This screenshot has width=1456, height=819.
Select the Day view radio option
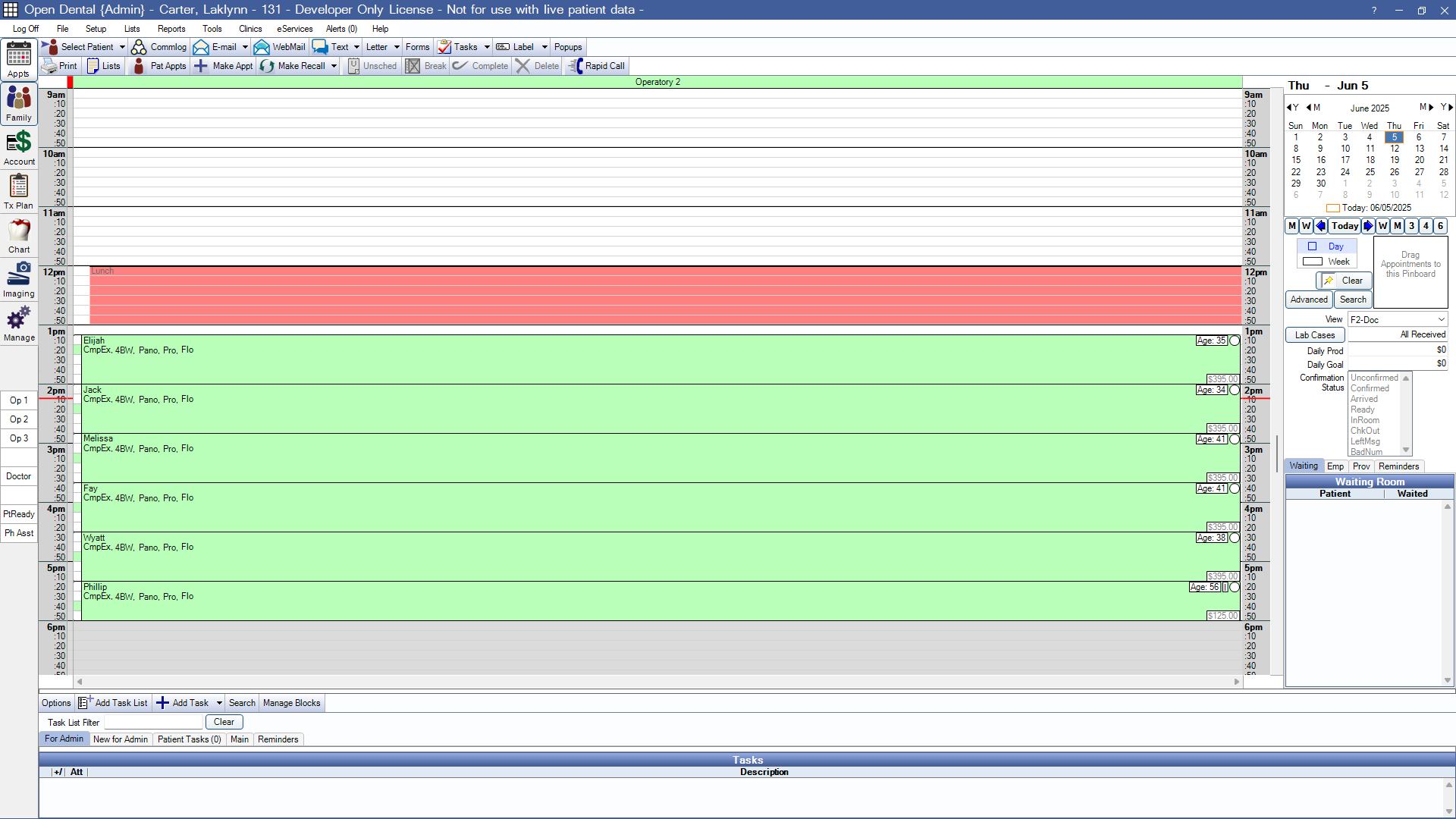pos(1312,246)
